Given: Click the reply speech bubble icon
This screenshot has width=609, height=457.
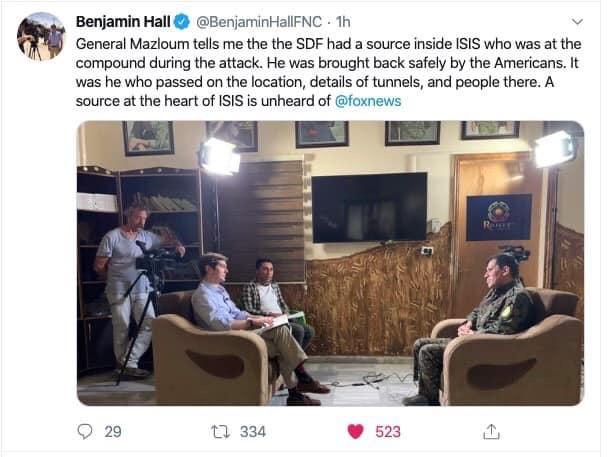Looking at the screenshot, I should 84,431.
